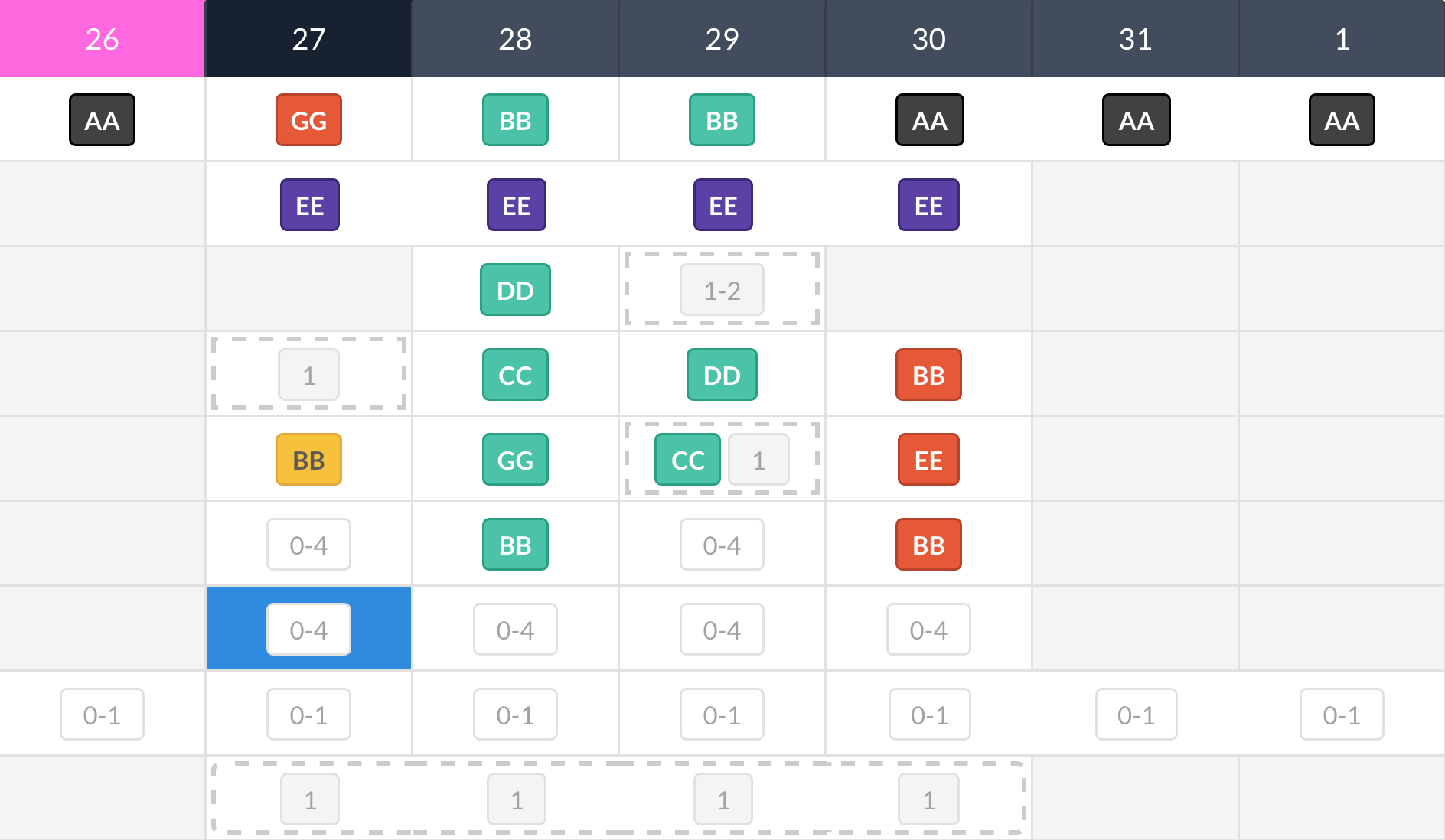1445x840 pixels.
Task: Select the day 30 column header
Action: (928, 38)
